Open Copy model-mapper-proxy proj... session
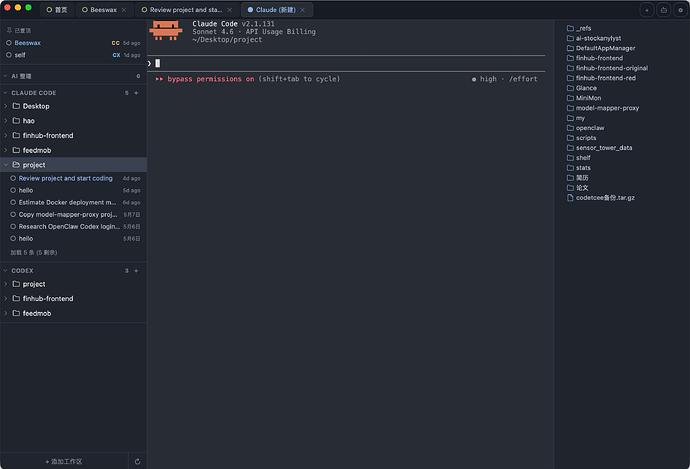Image resolution: width=690 pixels, height=469 pixels. 75,215
